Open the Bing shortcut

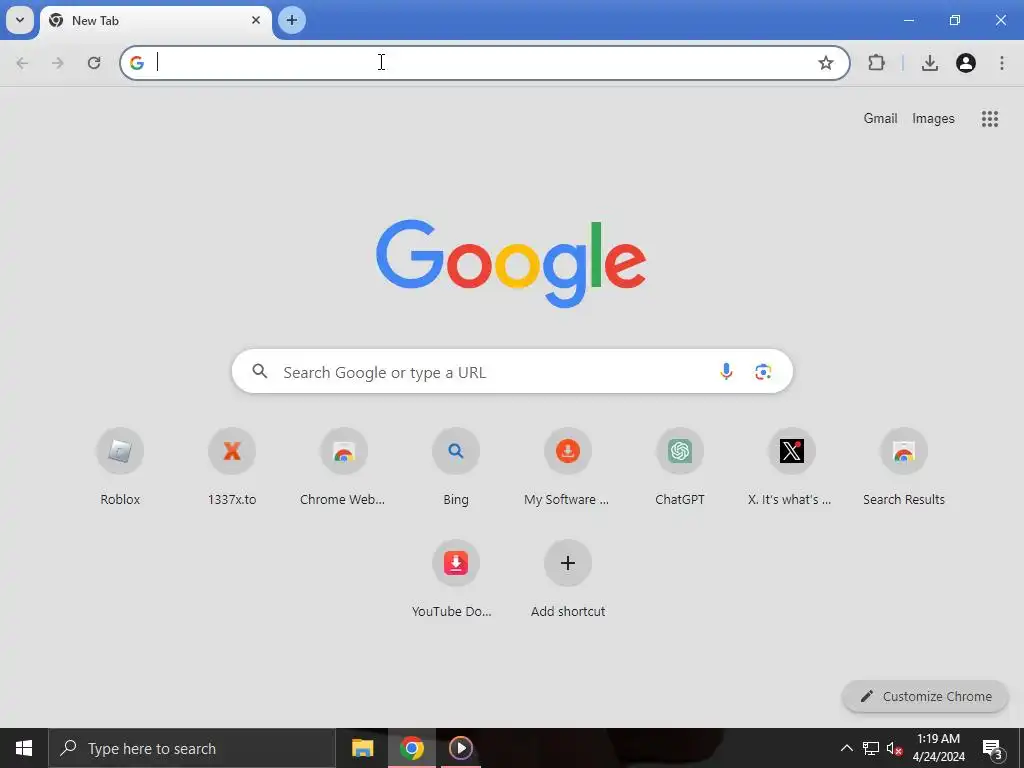click(x=456, y=468)
